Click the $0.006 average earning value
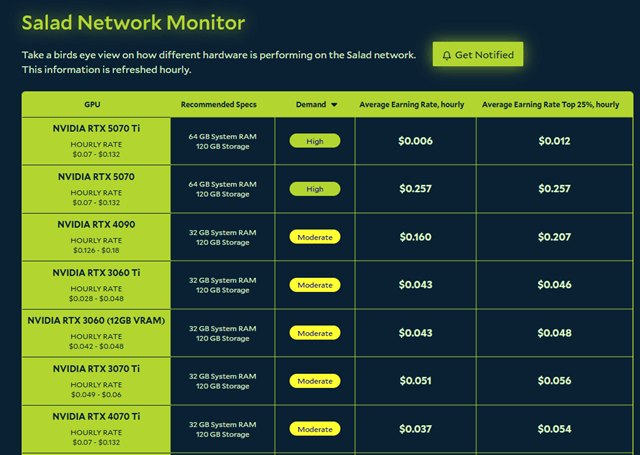The width and height of the screenshot is (640, 455). (416, 141)
